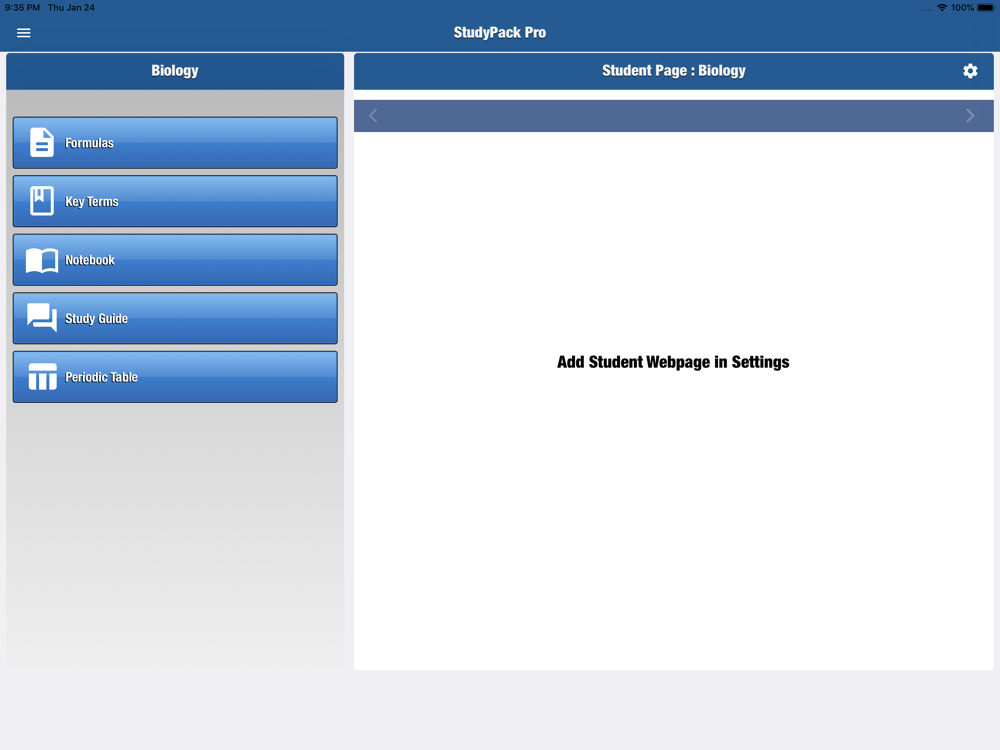Image resolution: width=1000 pixels, height=750 pixels.
Task: Check the battery indicator in status bar
Action: pyautogui.click(x=986, y=8)
